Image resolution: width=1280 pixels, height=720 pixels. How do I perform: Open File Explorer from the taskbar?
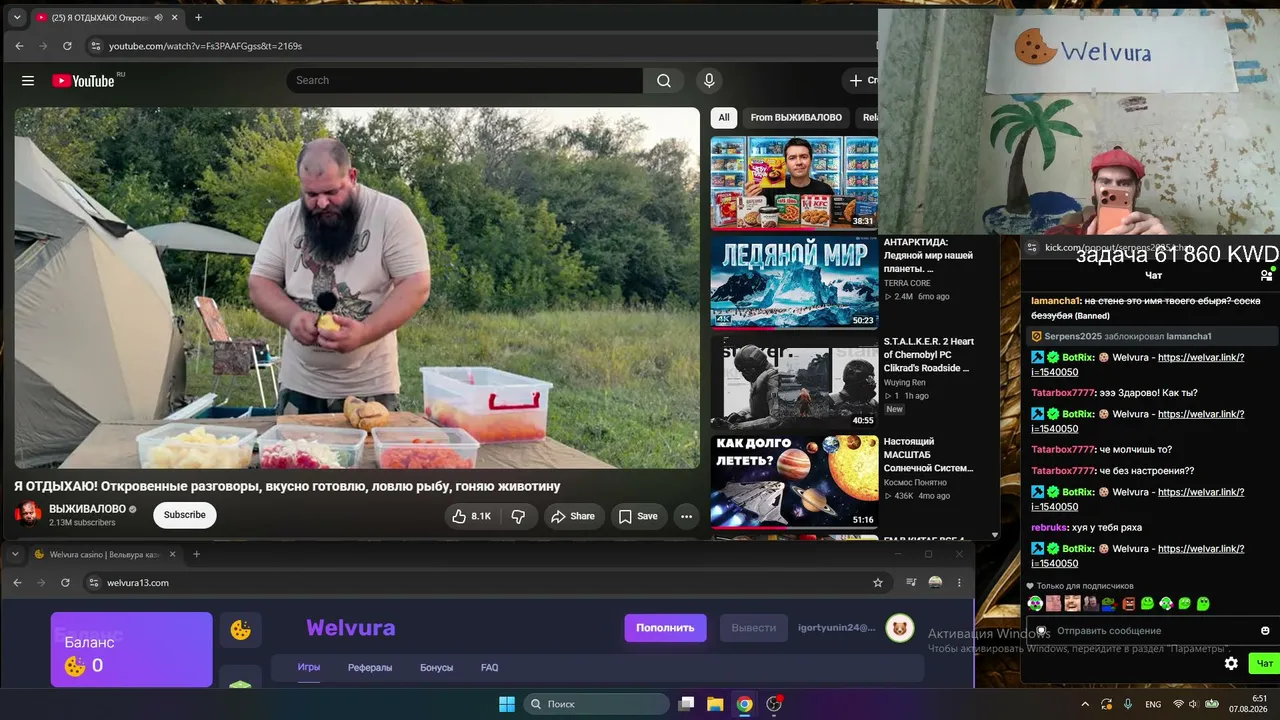point(716,704)
